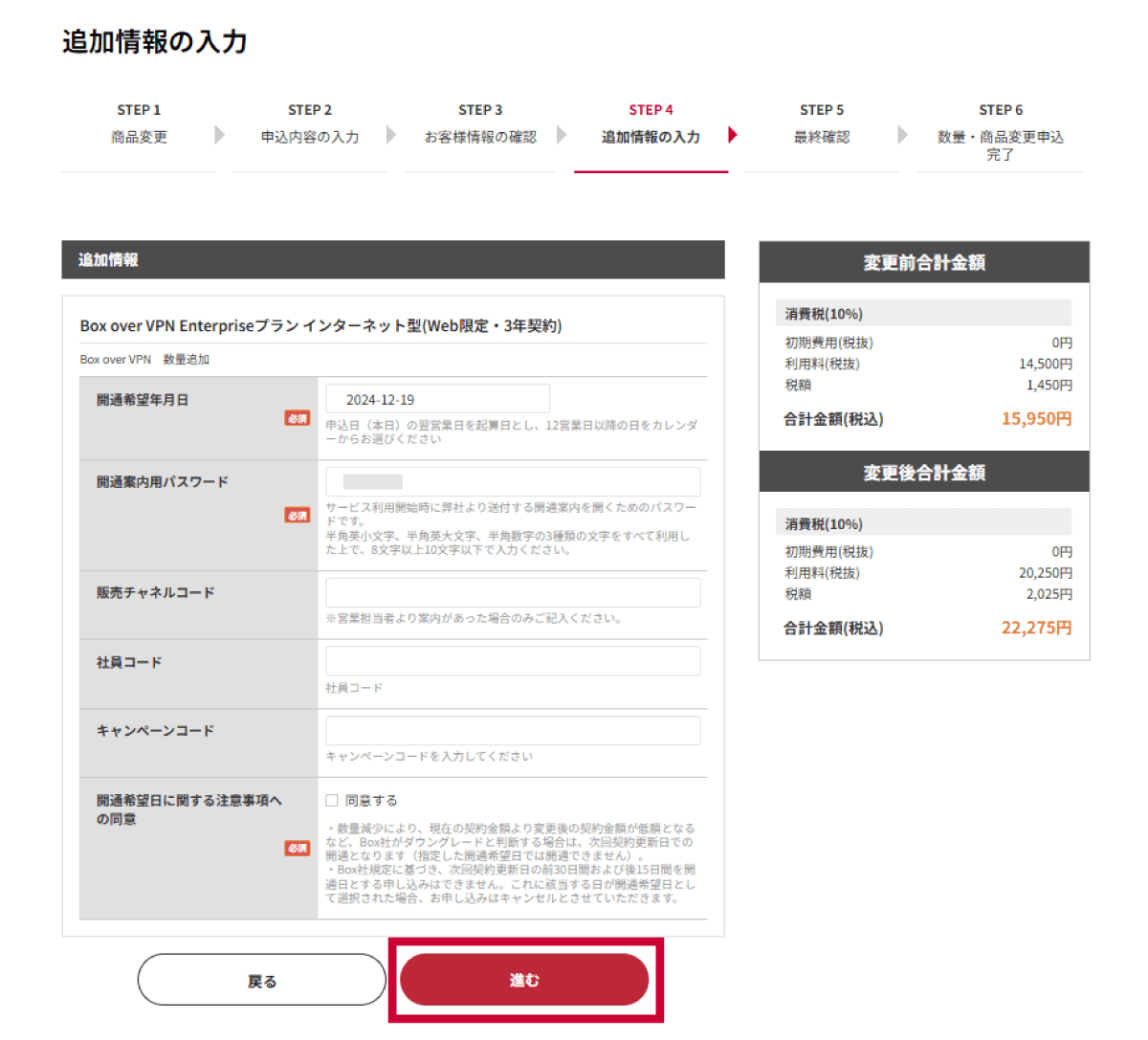
Task: Click the 15,950円 total amount
Action: point(1037,419)
